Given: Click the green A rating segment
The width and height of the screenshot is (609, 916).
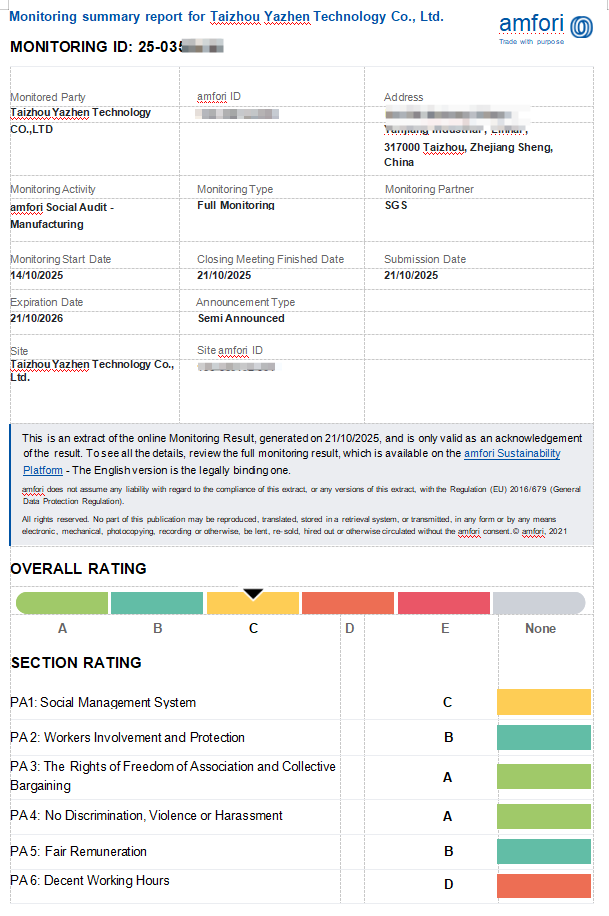Looking at the screenshot, I should pos(62,603).
